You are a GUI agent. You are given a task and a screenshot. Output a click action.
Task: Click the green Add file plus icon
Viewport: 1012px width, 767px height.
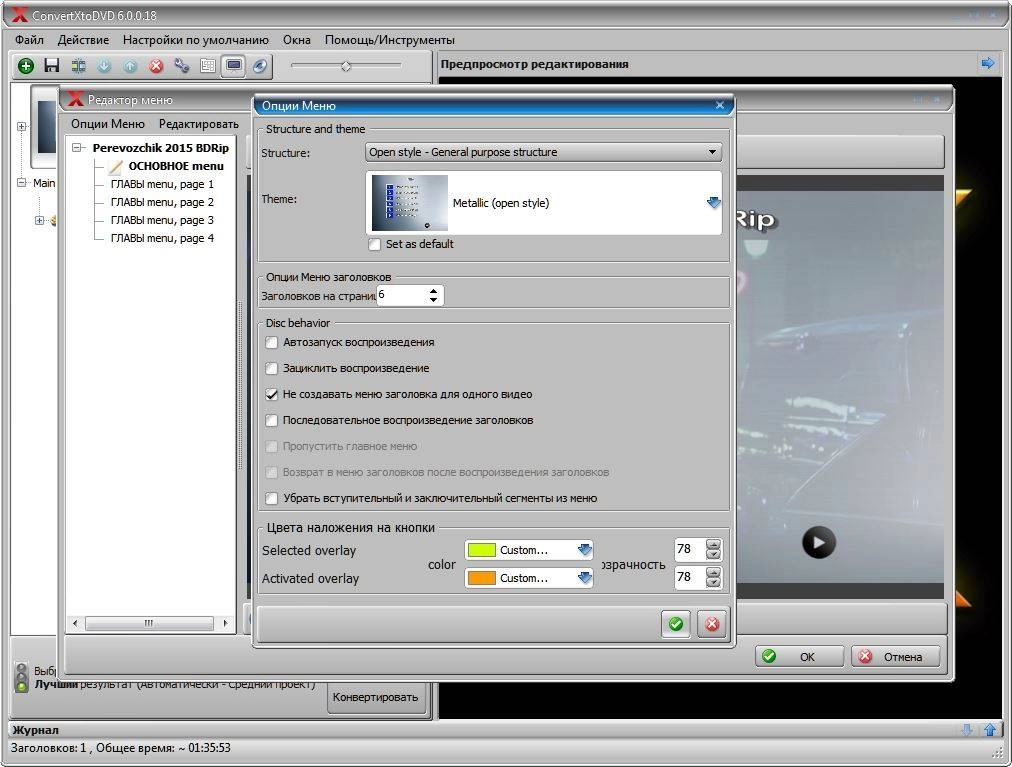(x=26, y=66)
